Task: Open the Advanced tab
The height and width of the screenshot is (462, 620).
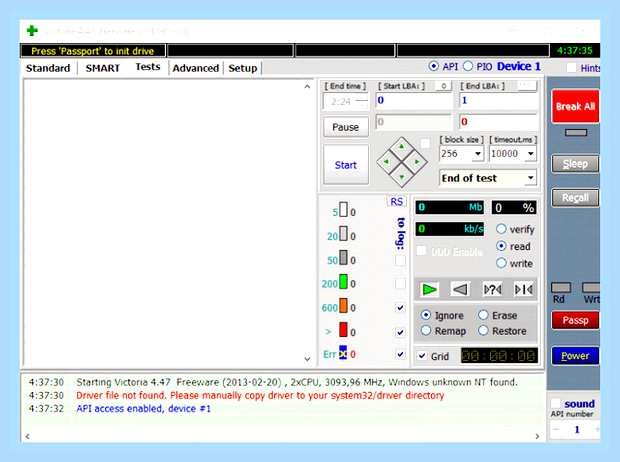Action: [x=196, y=68]
